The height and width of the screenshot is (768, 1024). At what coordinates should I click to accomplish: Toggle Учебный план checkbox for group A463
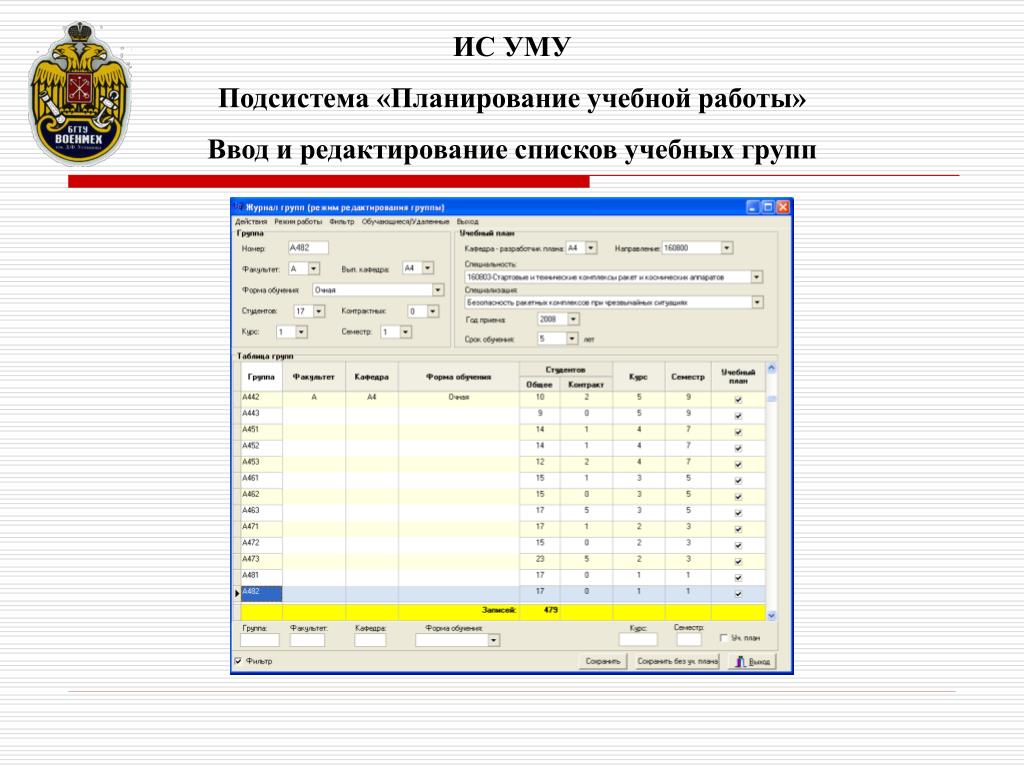[x=739, y=513]
